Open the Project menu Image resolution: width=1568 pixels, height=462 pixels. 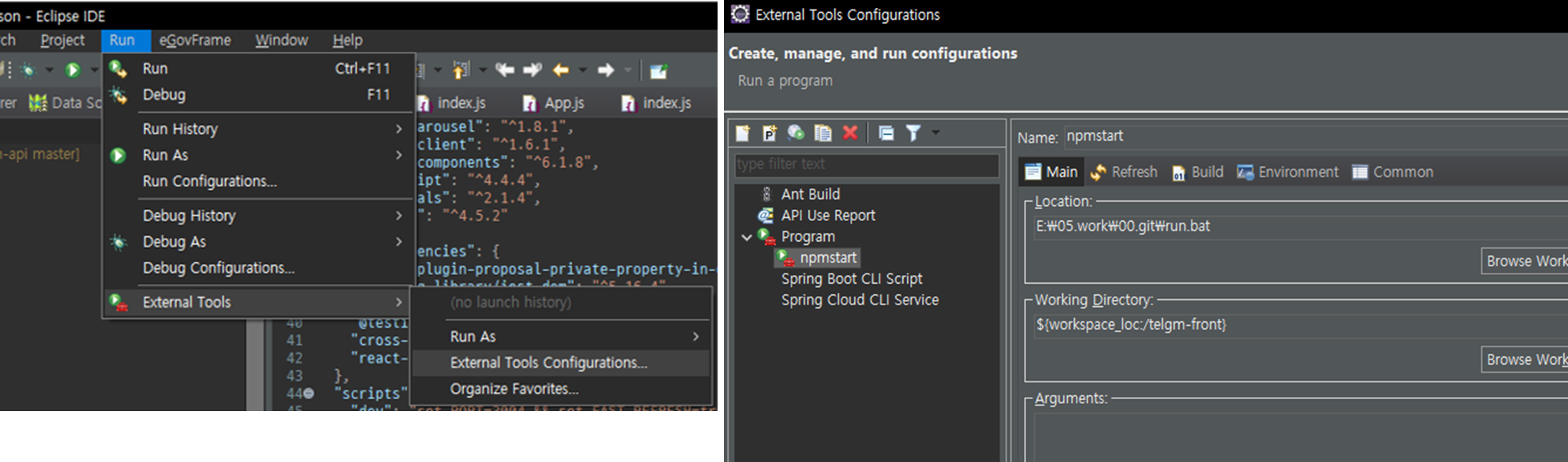62,40
